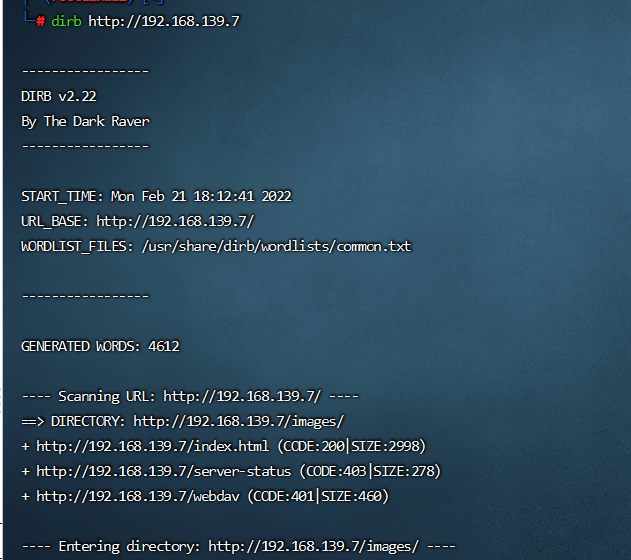Image resolution: width=631 pixels, height=560 pixels.
Task: Click the '(CODE:200|SIZE:2998)' text
Action: 352,446
